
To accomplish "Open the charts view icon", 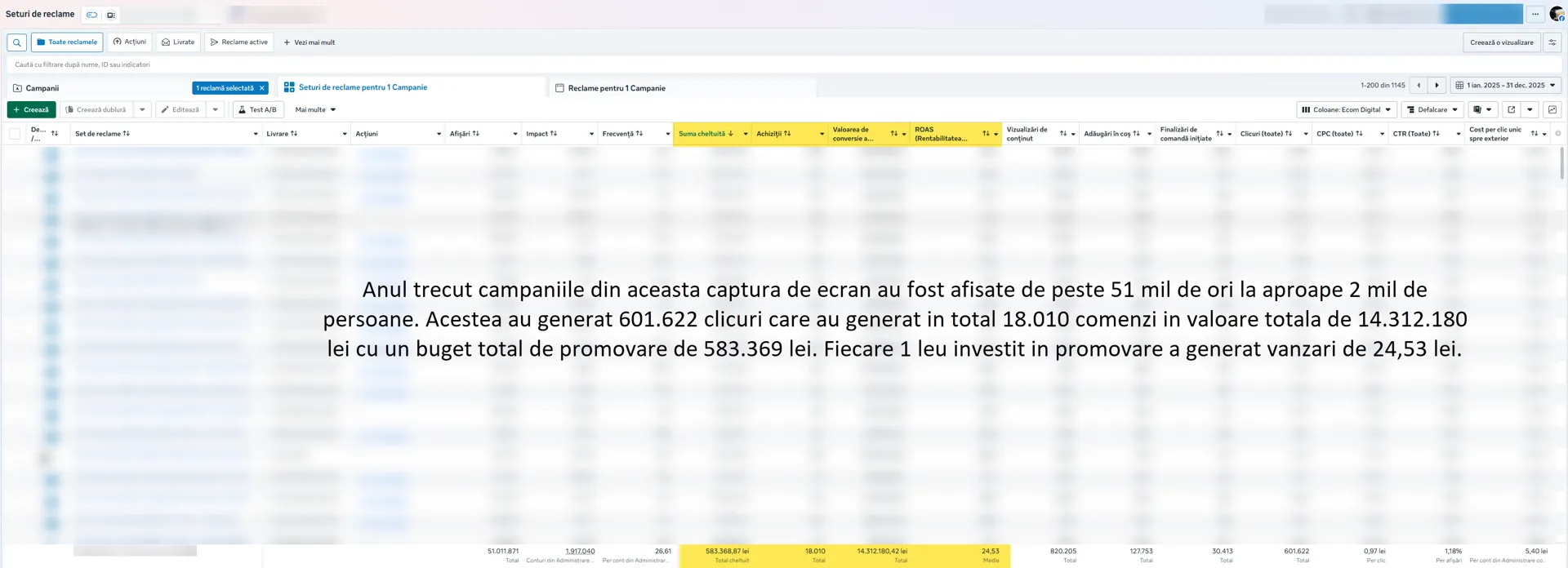I will tap(1552, 109).
